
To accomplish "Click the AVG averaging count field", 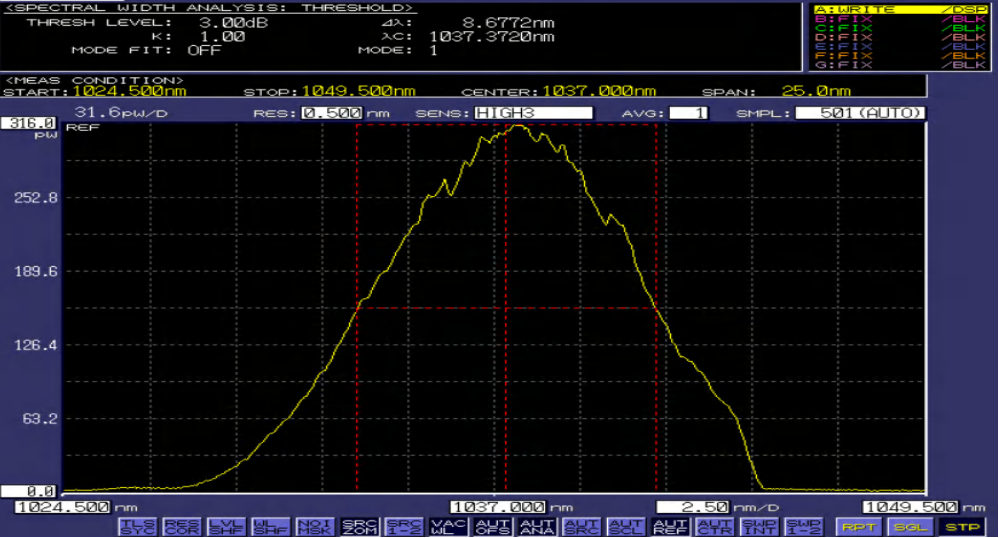I will click(688, 113).
